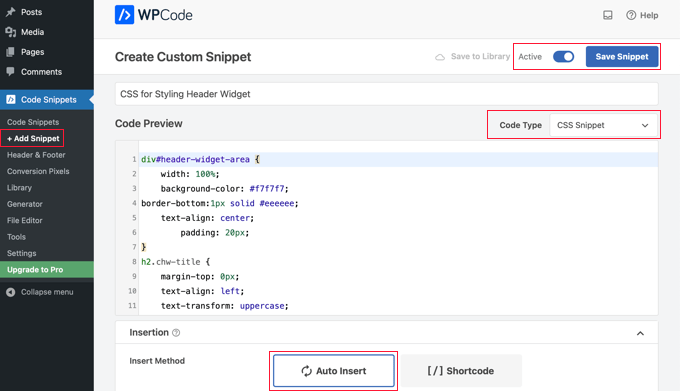This screenshot has width=680, height=391.
Task: Click line number 7 in gutter
Action: 134,247
